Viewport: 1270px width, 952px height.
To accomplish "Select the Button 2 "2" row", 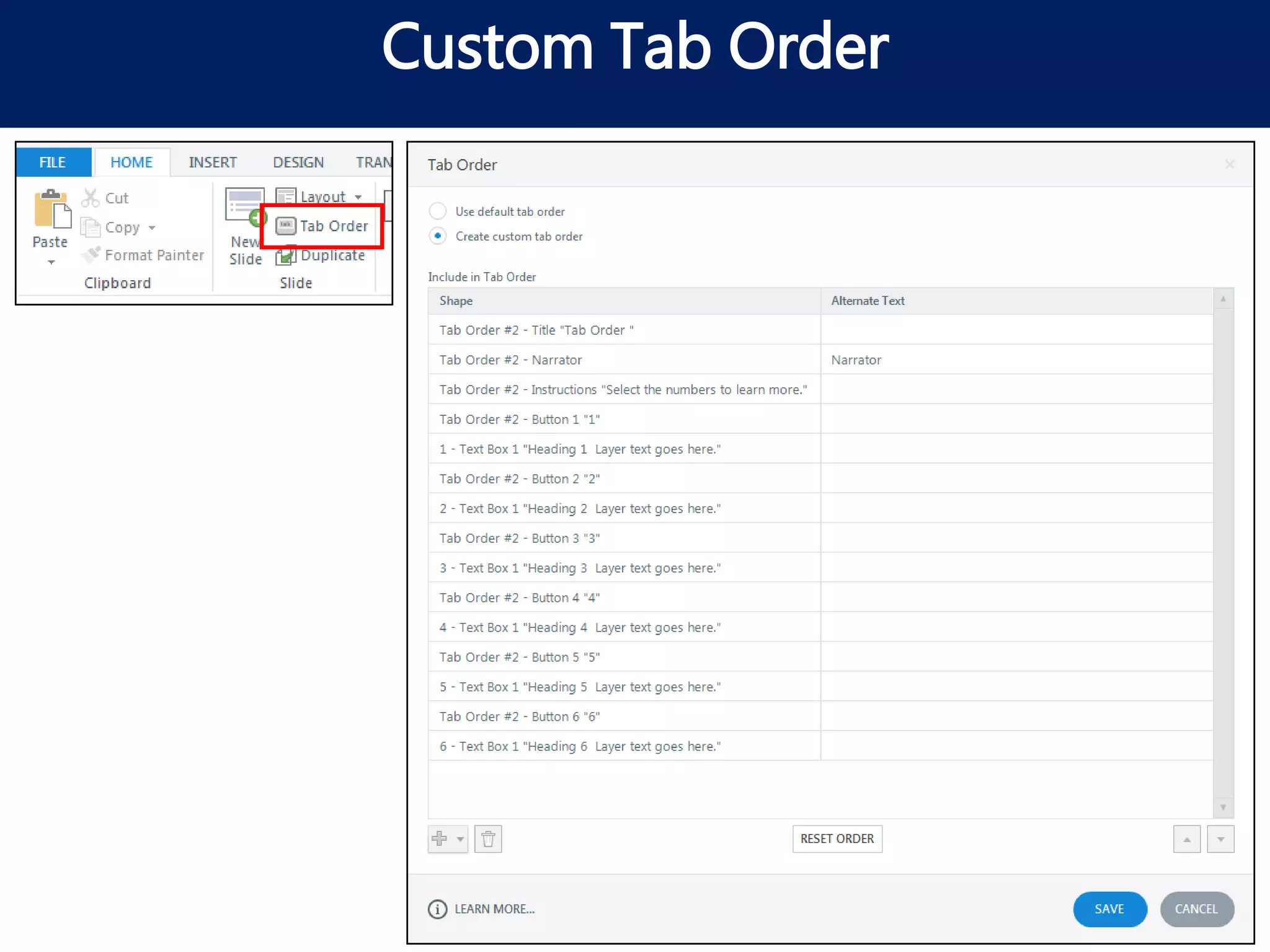I will coord(820,478).
